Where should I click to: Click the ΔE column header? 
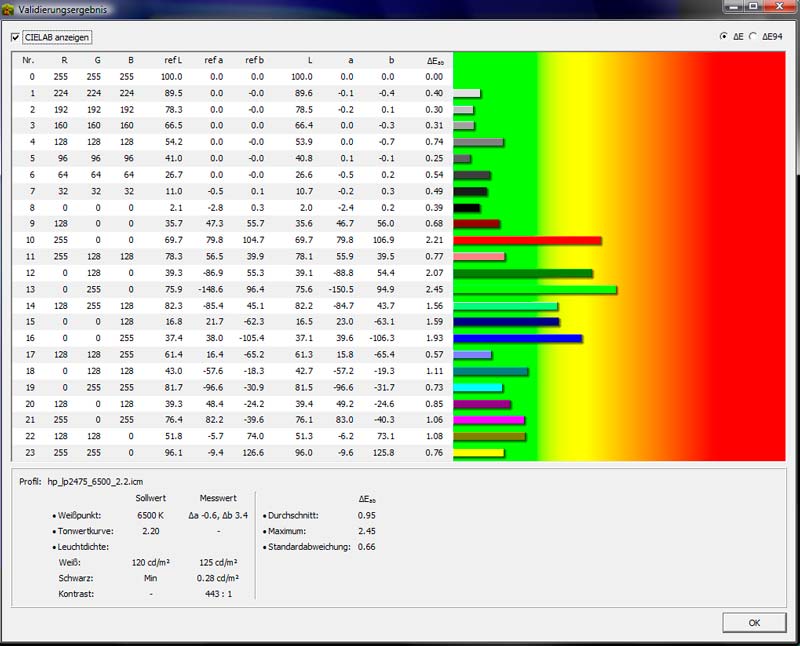tap(434, 60)
